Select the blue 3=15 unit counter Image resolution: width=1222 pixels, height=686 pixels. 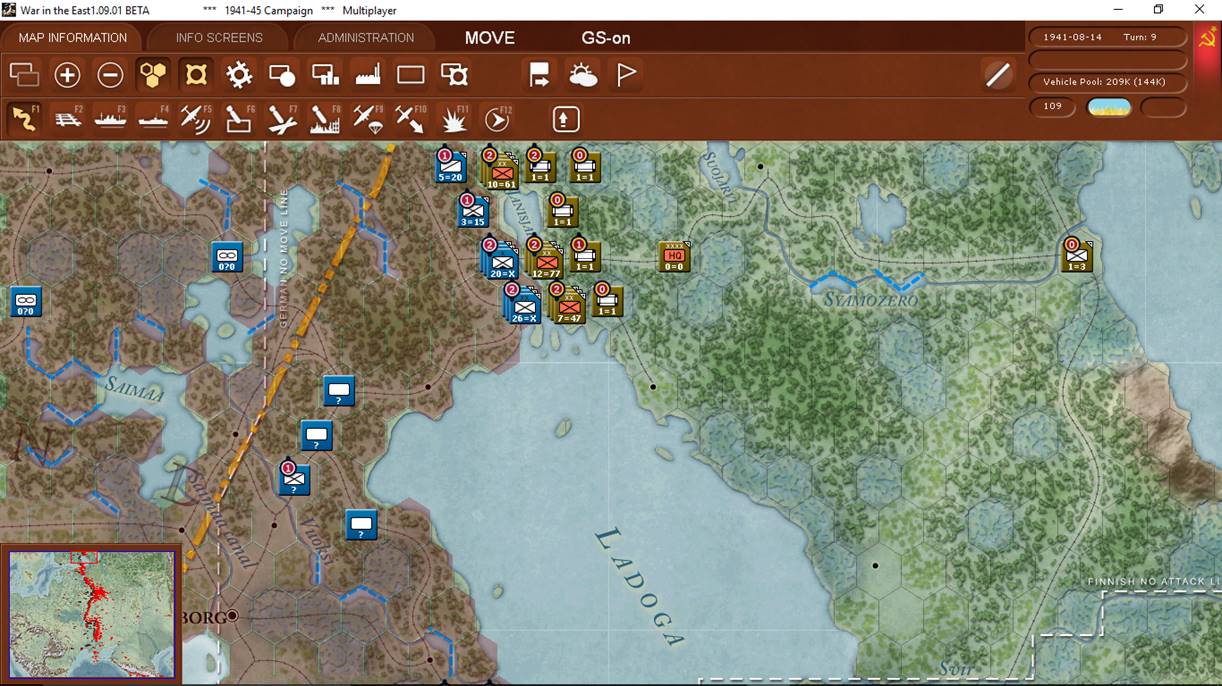(x=472, y=211)
